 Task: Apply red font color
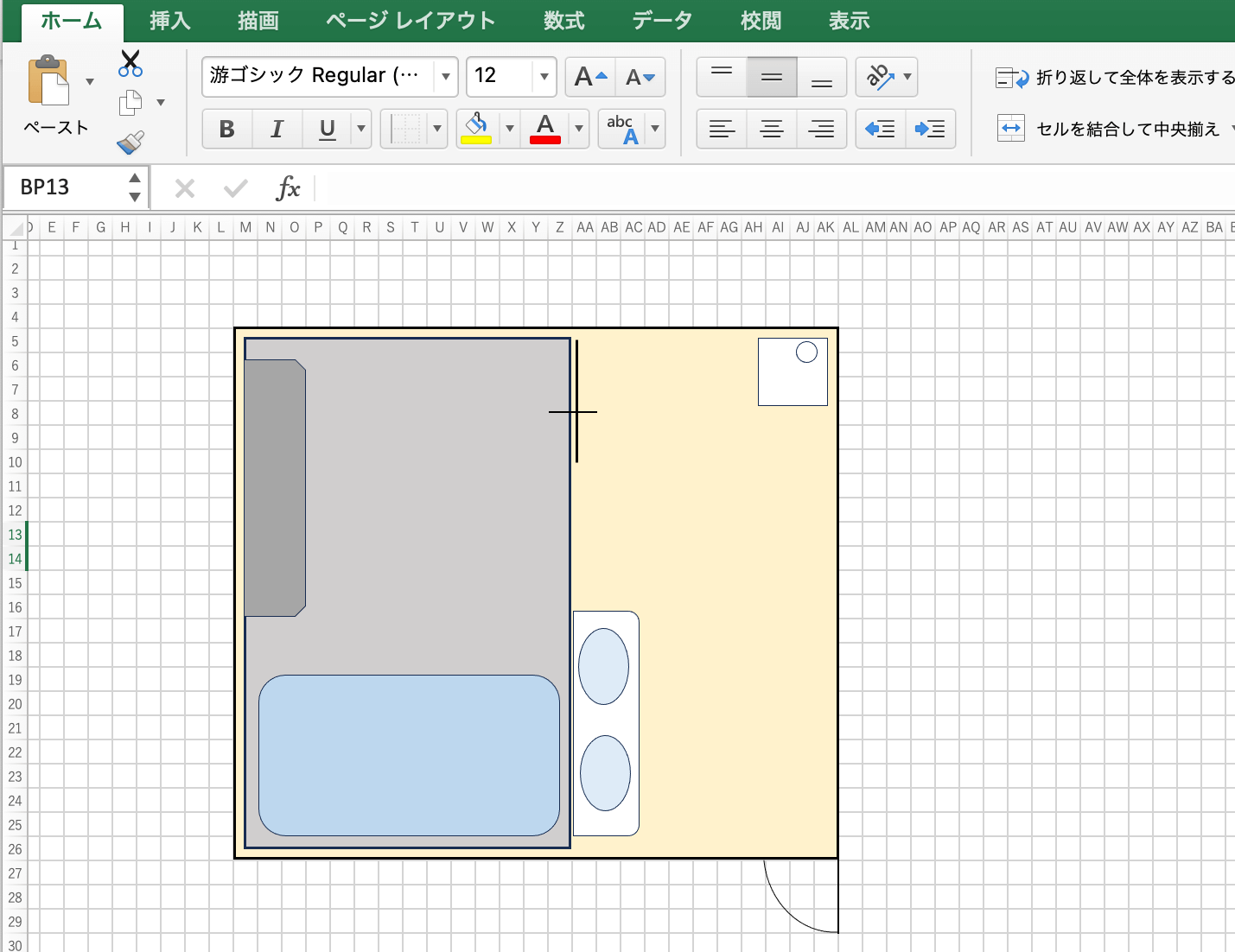545,129
